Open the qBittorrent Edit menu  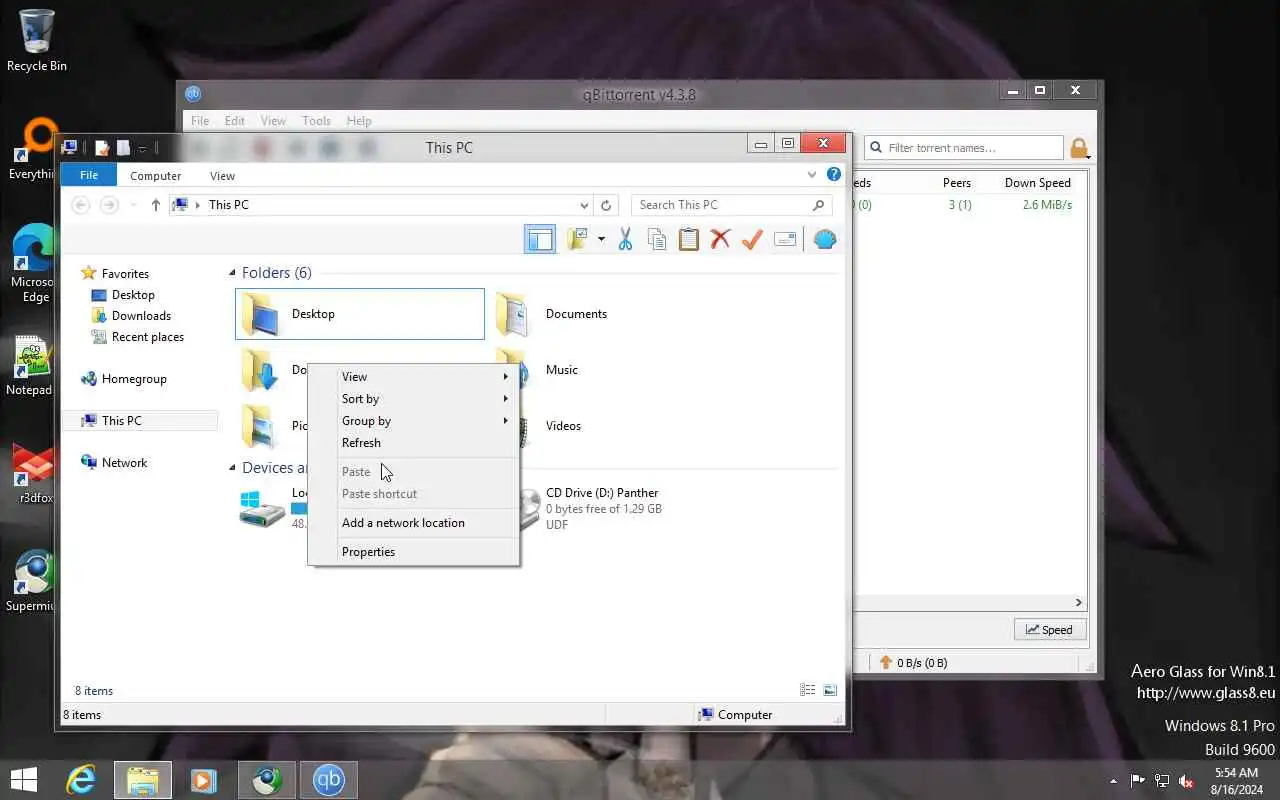click(x=235, y=121)
